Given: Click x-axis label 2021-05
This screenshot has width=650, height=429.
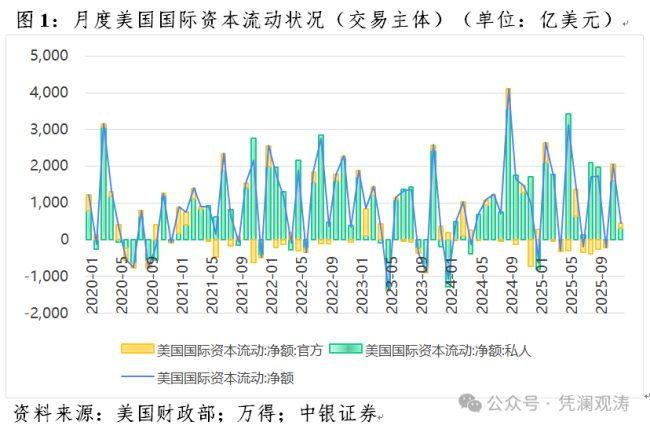Looking at the screenshot, I should [212, 285].
